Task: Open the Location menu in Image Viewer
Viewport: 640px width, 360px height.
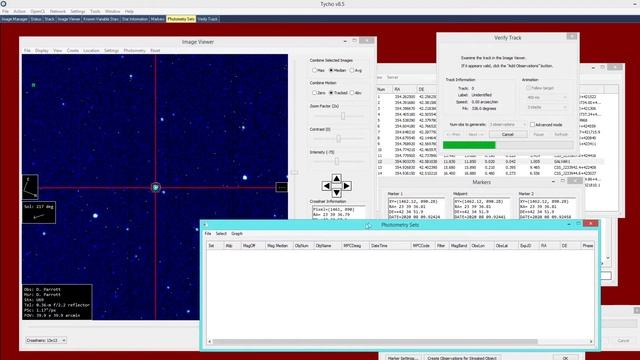Action: [x=91, y=51]
